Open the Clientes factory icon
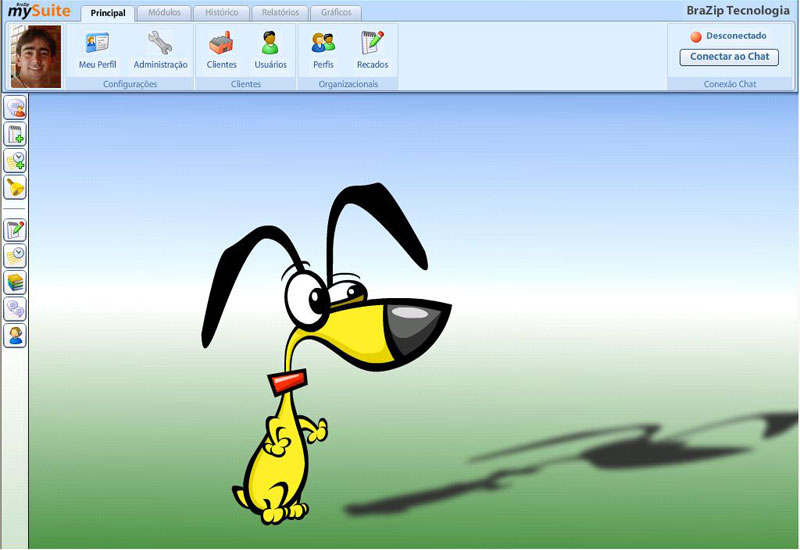800x550 pixels. (221, 43)
